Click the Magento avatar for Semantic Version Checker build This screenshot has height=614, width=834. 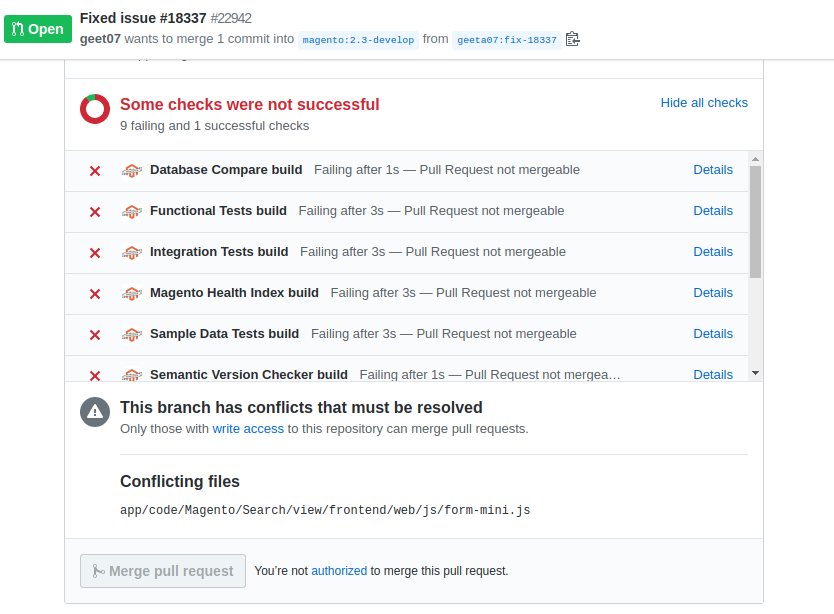point(131,374)
